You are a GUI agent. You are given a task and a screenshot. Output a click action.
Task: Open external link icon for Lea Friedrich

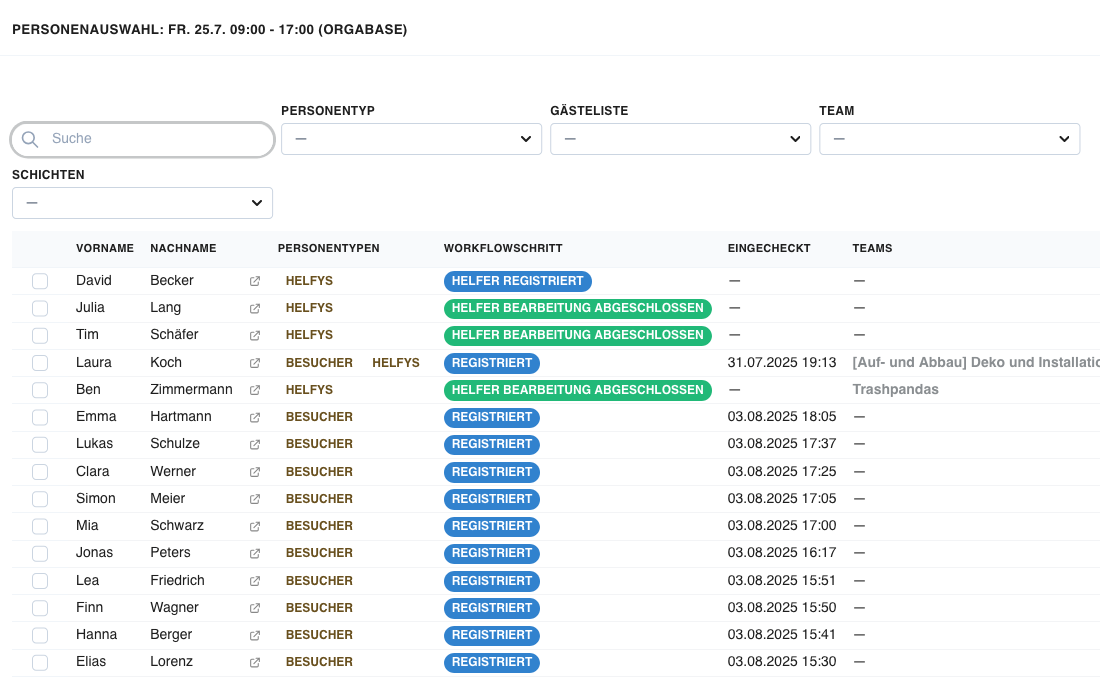pos(255,581)
